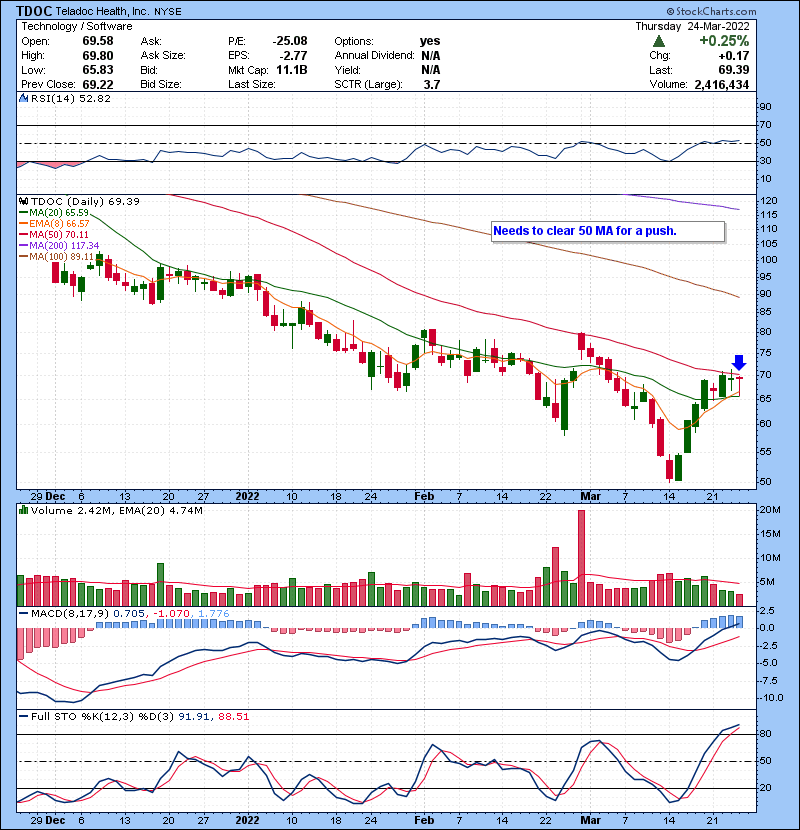Click the 20M label on volume axis
Screen dimensions: 800x830
click(770, 510)
